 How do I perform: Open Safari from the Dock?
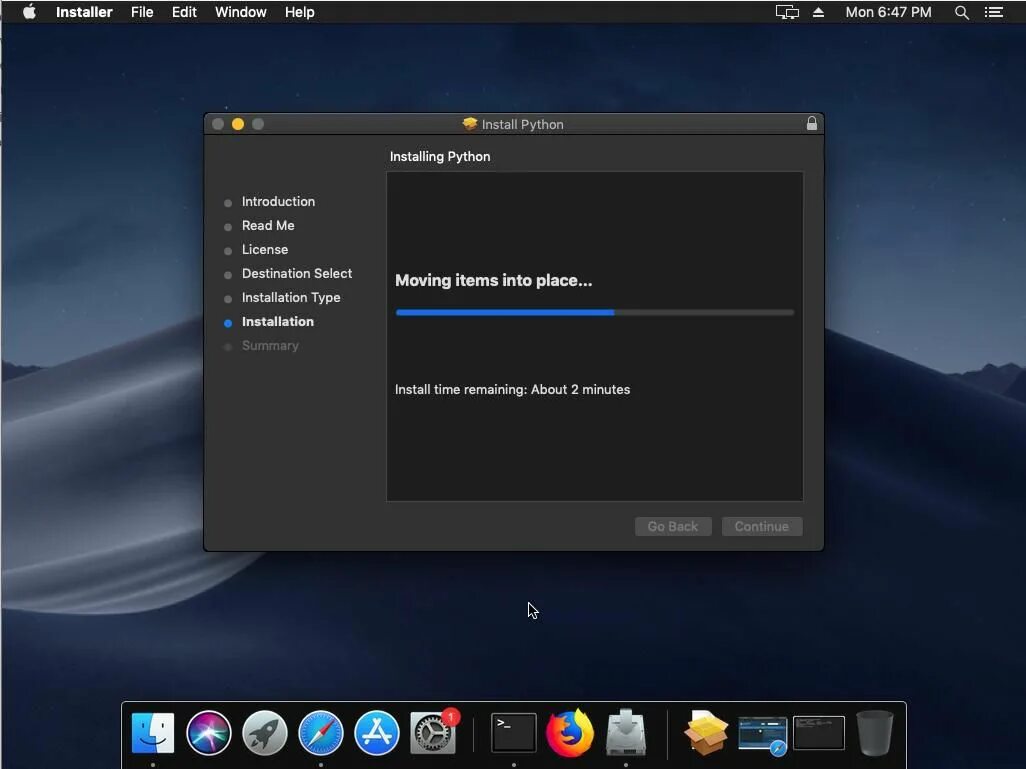321,733
